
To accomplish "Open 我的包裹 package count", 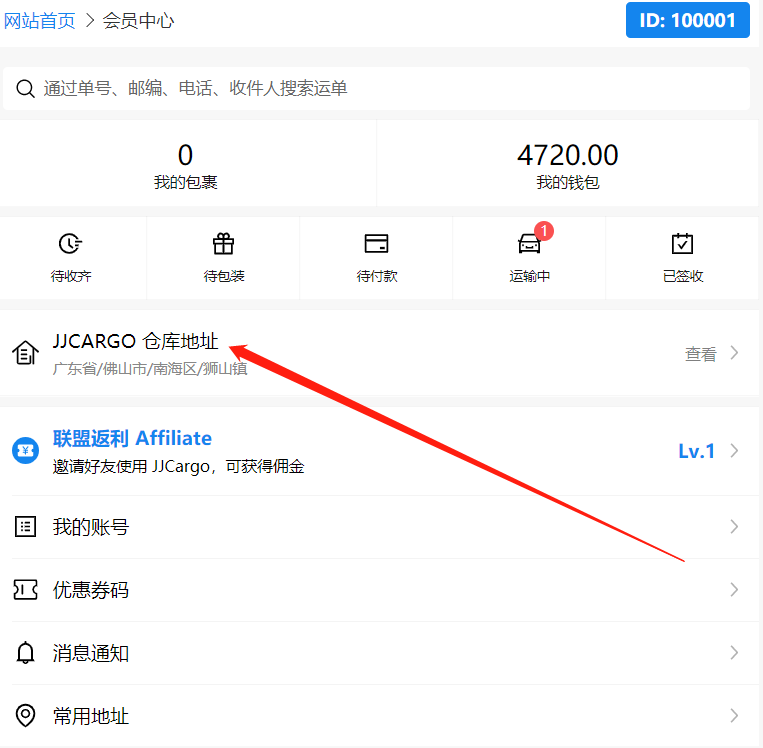I will pyautogui.click(x=185, y=165).
